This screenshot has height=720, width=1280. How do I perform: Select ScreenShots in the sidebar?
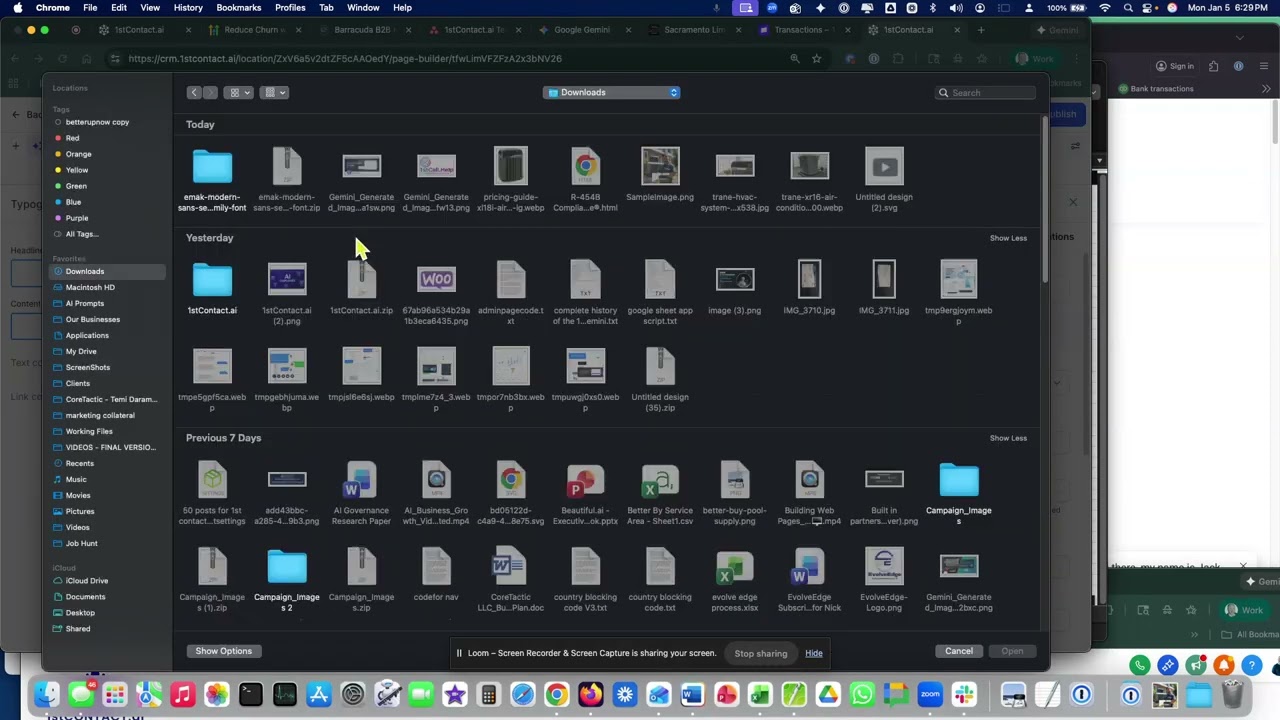tap(88, 367)
